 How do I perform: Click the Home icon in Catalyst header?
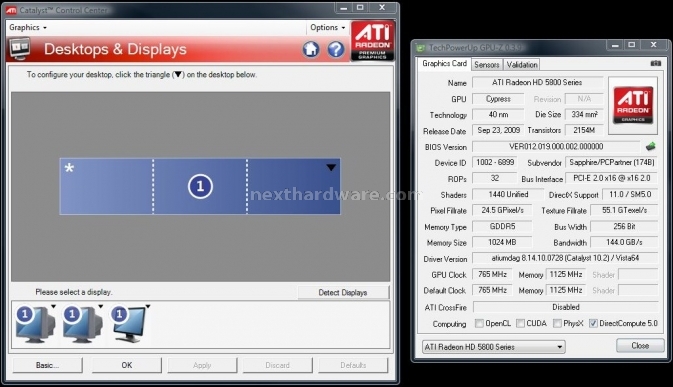311,49
